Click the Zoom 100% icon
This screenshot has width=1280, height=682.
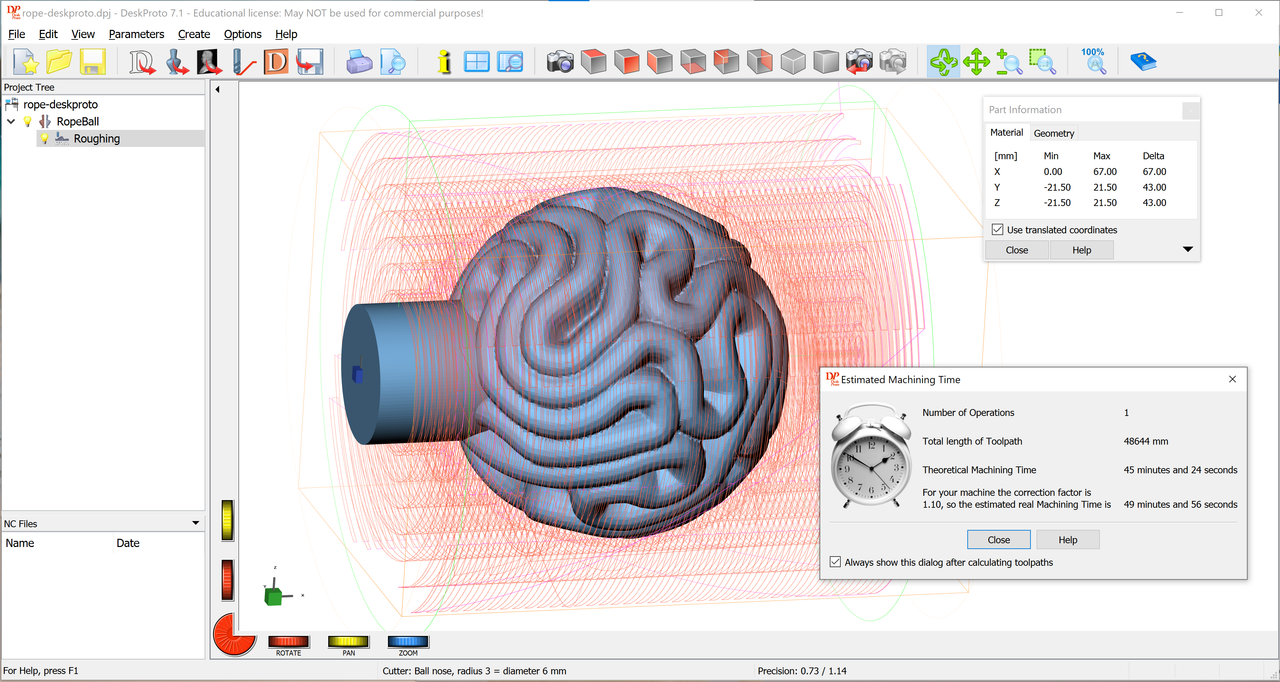point(1093,61)
